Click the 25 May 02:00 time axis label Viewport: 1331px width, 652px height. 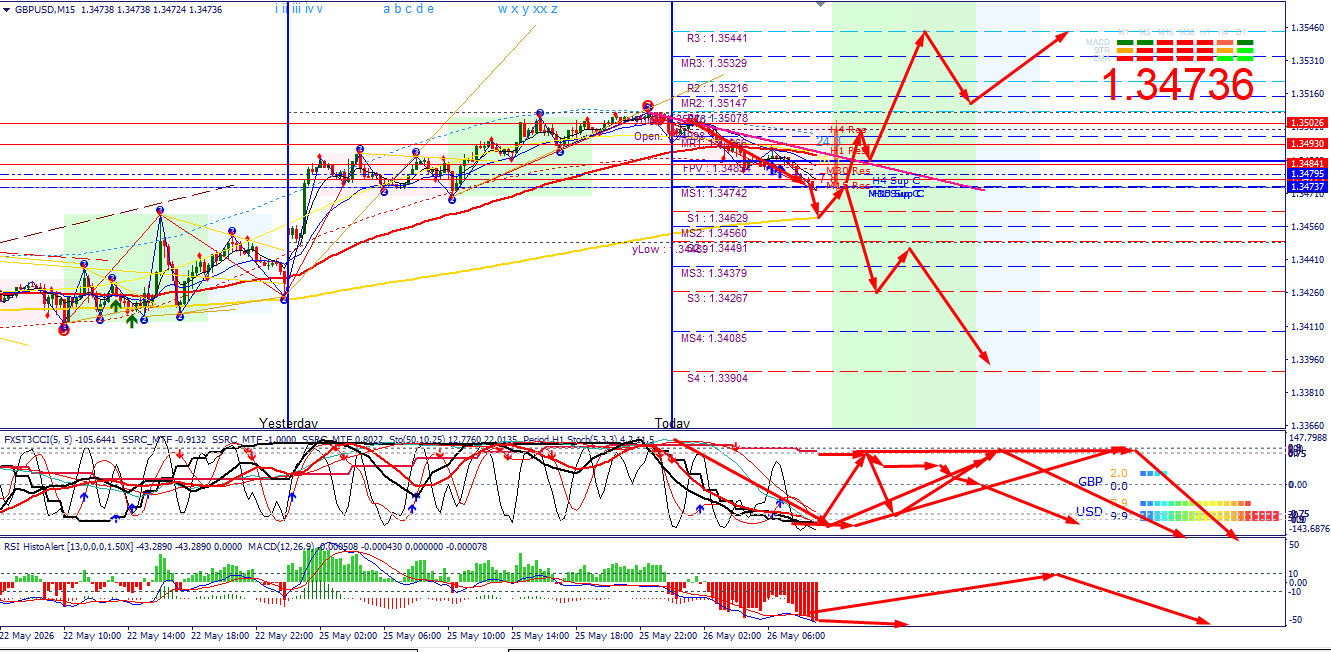point(349,635)
